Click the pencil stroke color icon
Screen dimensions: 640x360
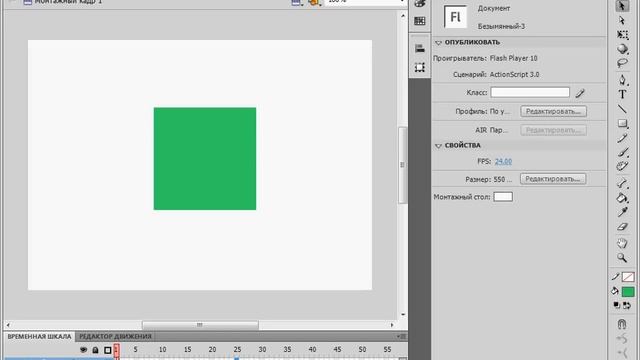coord(616,277)
